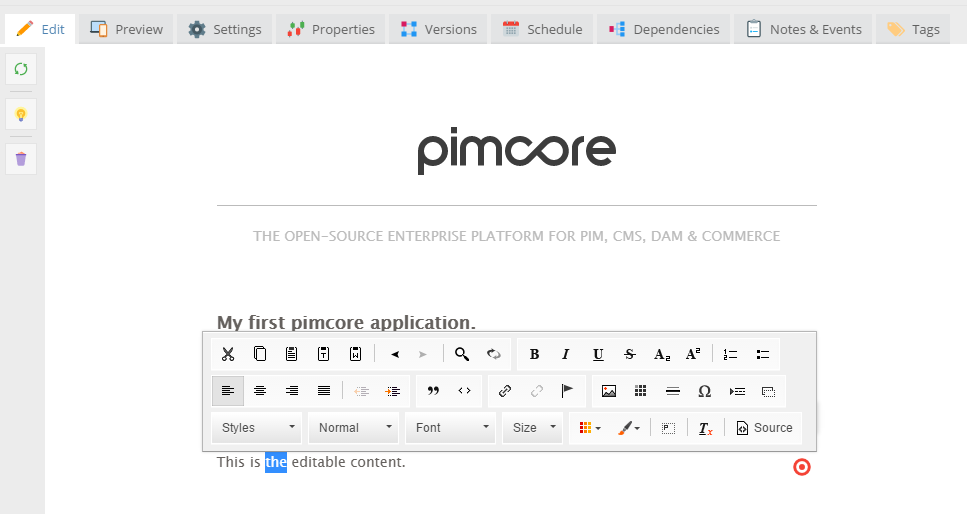Insert an image using image icon
Screen dimensions: 967x514
[608, 391]
